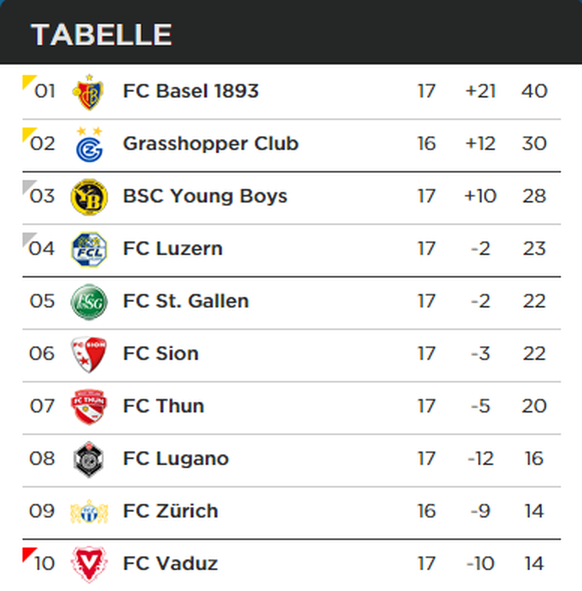The image size is (582, 591).
Task: Open the BSC Young Boys crest
Action: 89,197
